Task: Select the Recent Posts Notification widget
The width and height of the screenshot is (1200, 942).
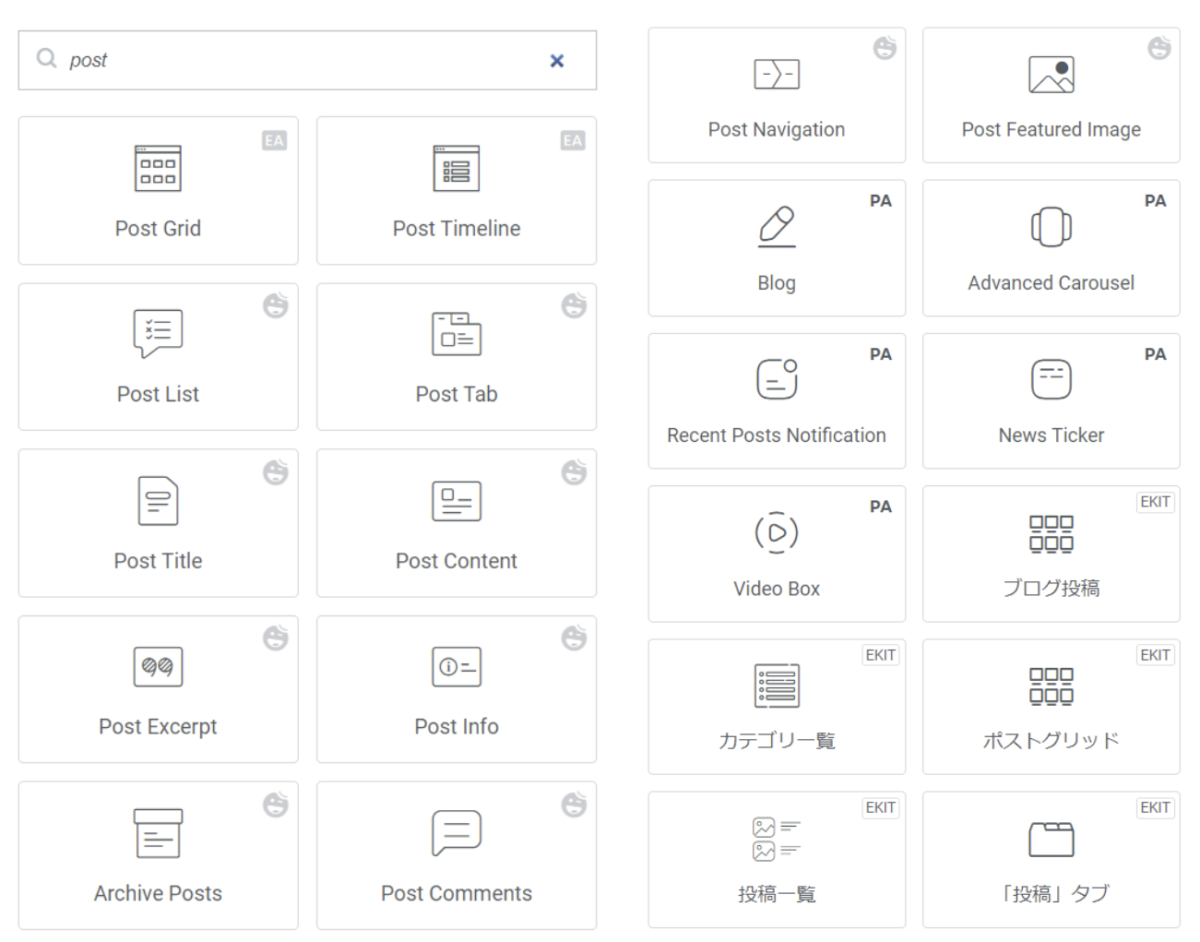Action: pos(776,401)
